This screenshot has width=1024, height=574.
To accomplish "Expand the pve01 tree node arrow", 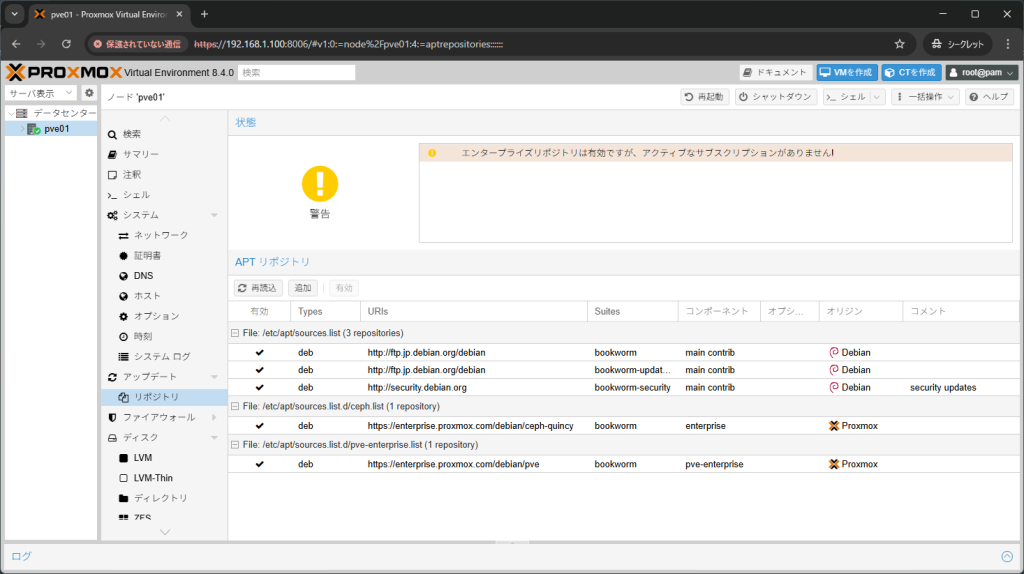I will pos(22,129).
